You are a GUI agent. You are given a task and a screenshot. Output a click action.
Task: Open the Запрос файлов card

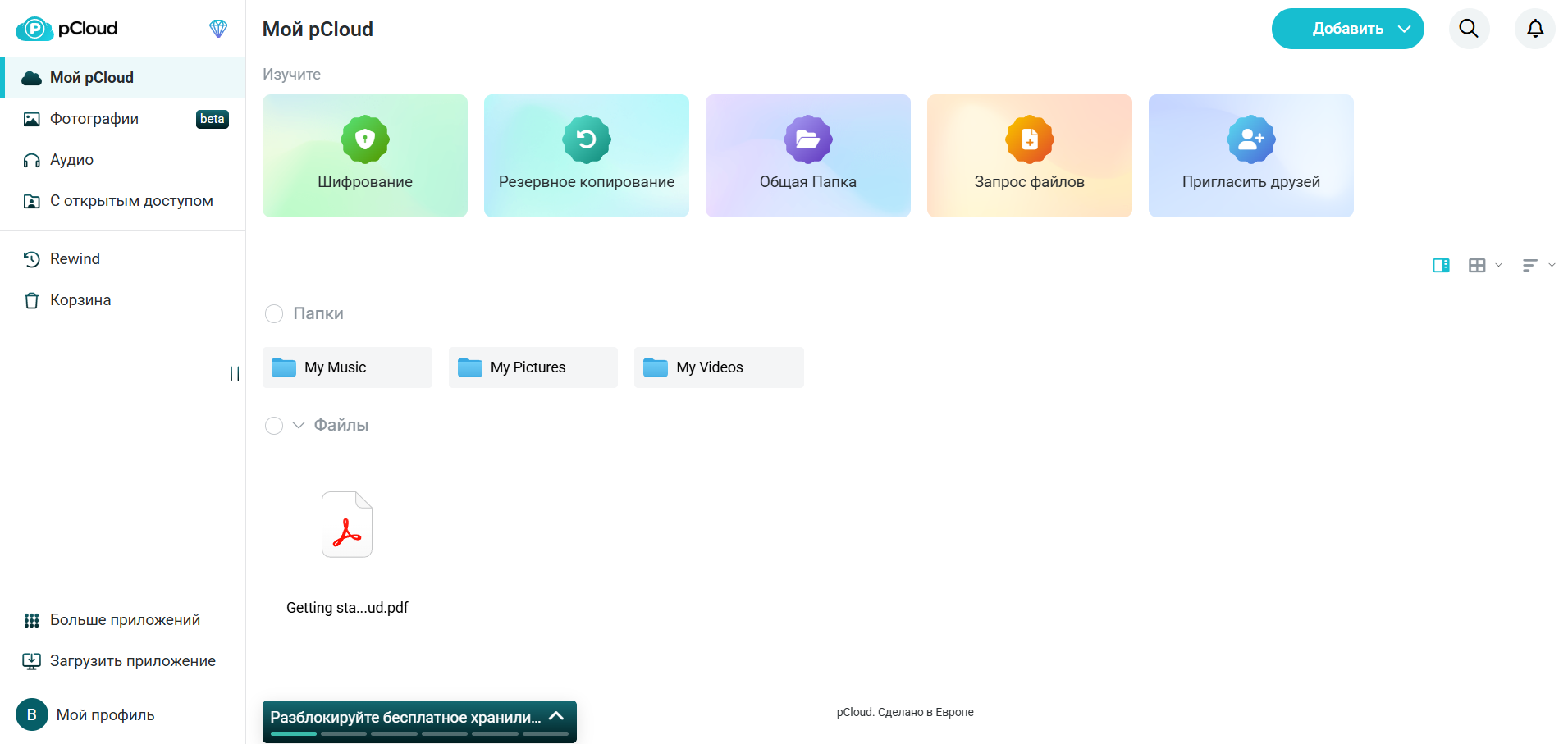click(1030, 156)
